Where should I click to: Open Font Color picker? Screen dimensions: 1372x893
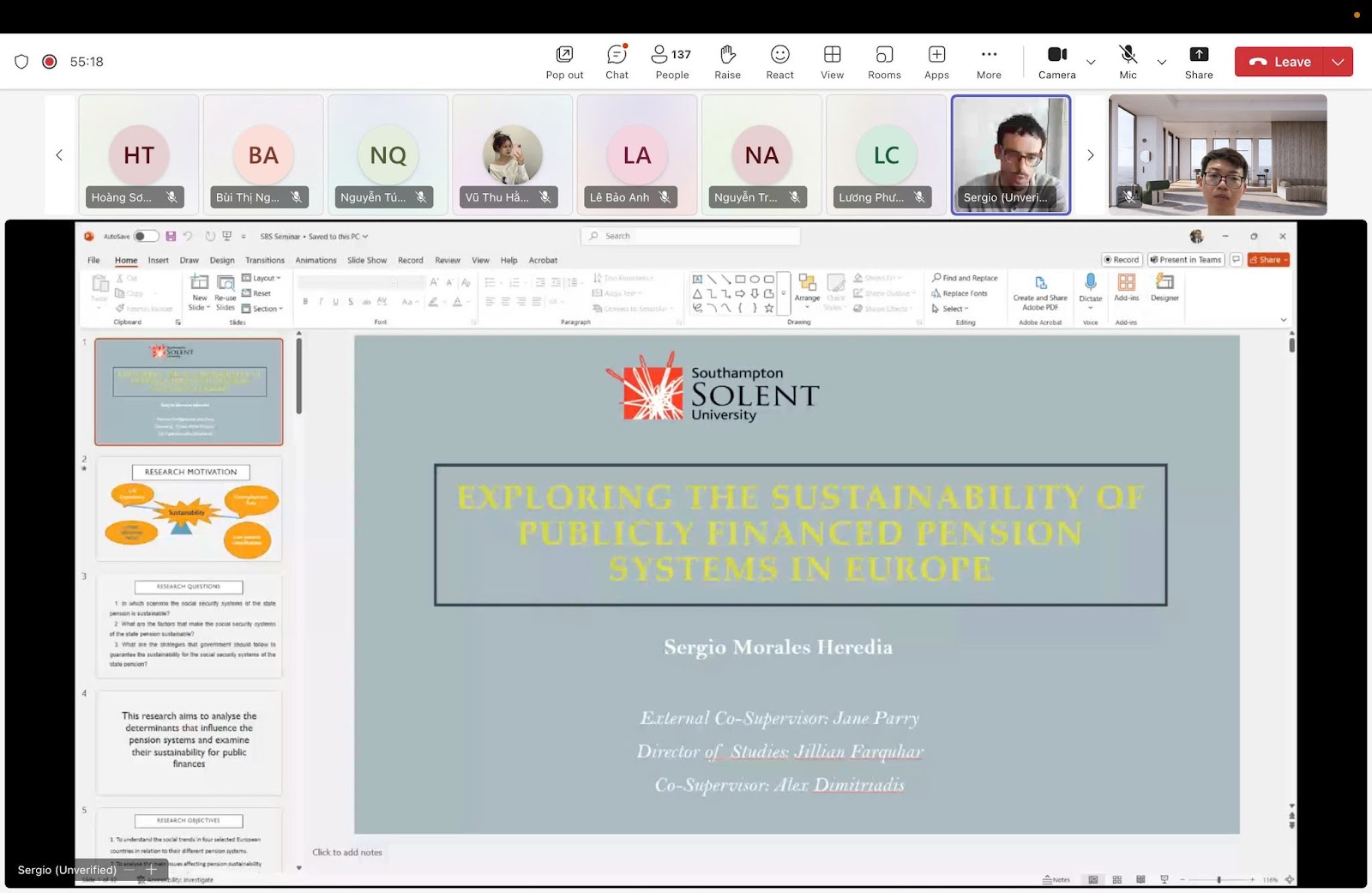[459, 302]
